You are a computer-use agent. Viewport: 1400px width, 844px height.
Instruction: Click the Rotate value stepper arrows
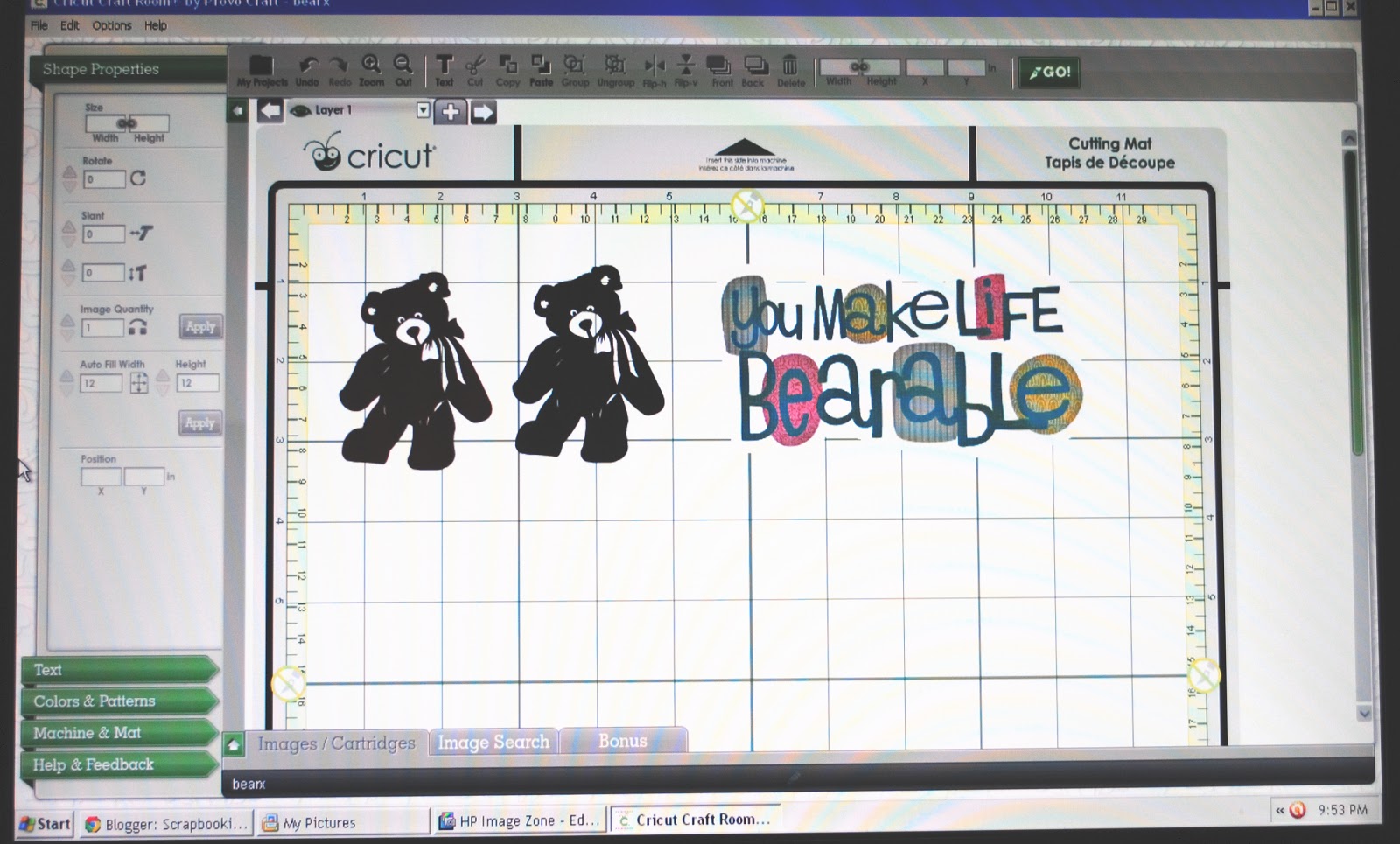pos(70,178)
